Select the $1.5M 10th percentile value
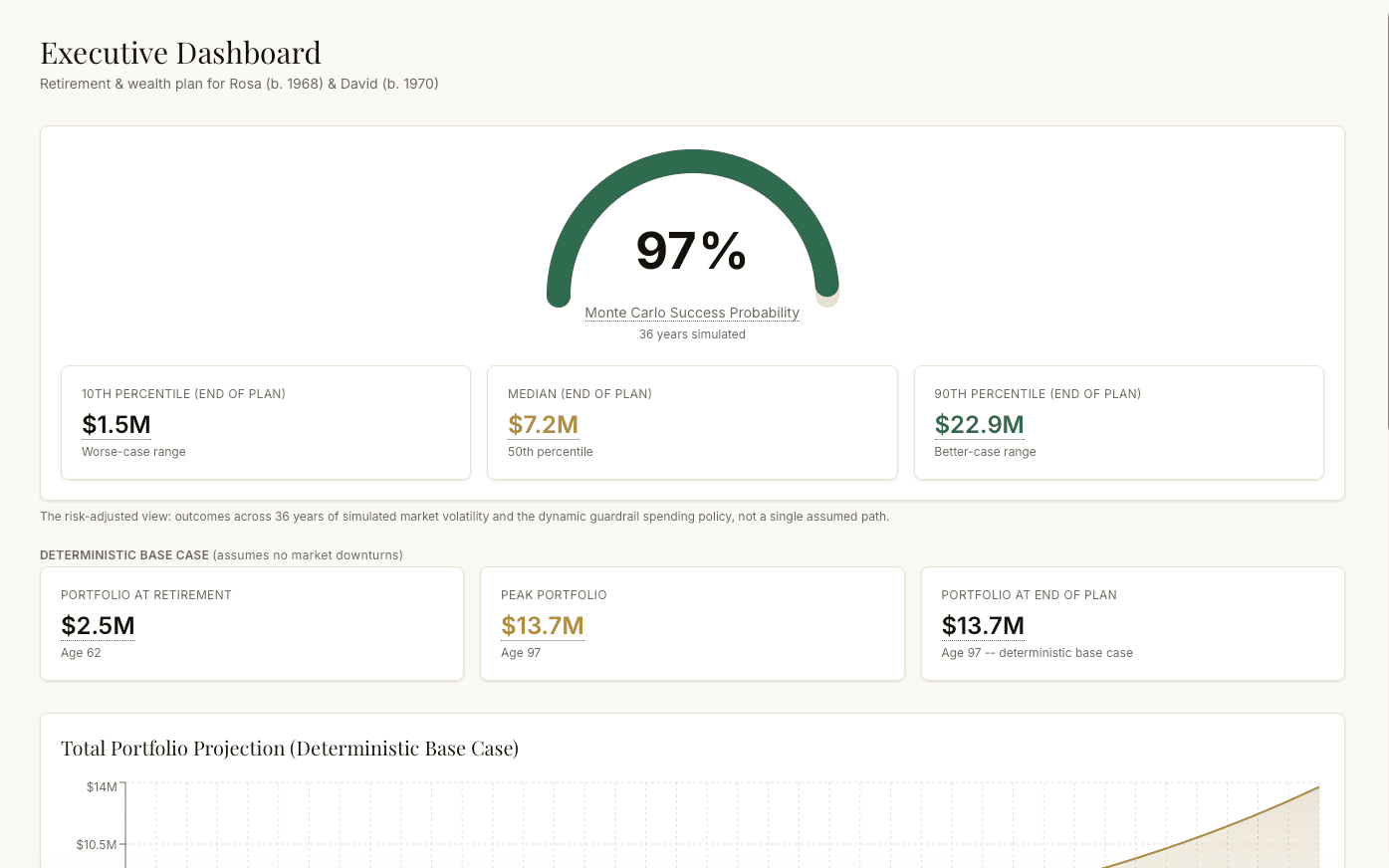The width and height of the screenshot is (1389, 868). [x=116, y=425]
